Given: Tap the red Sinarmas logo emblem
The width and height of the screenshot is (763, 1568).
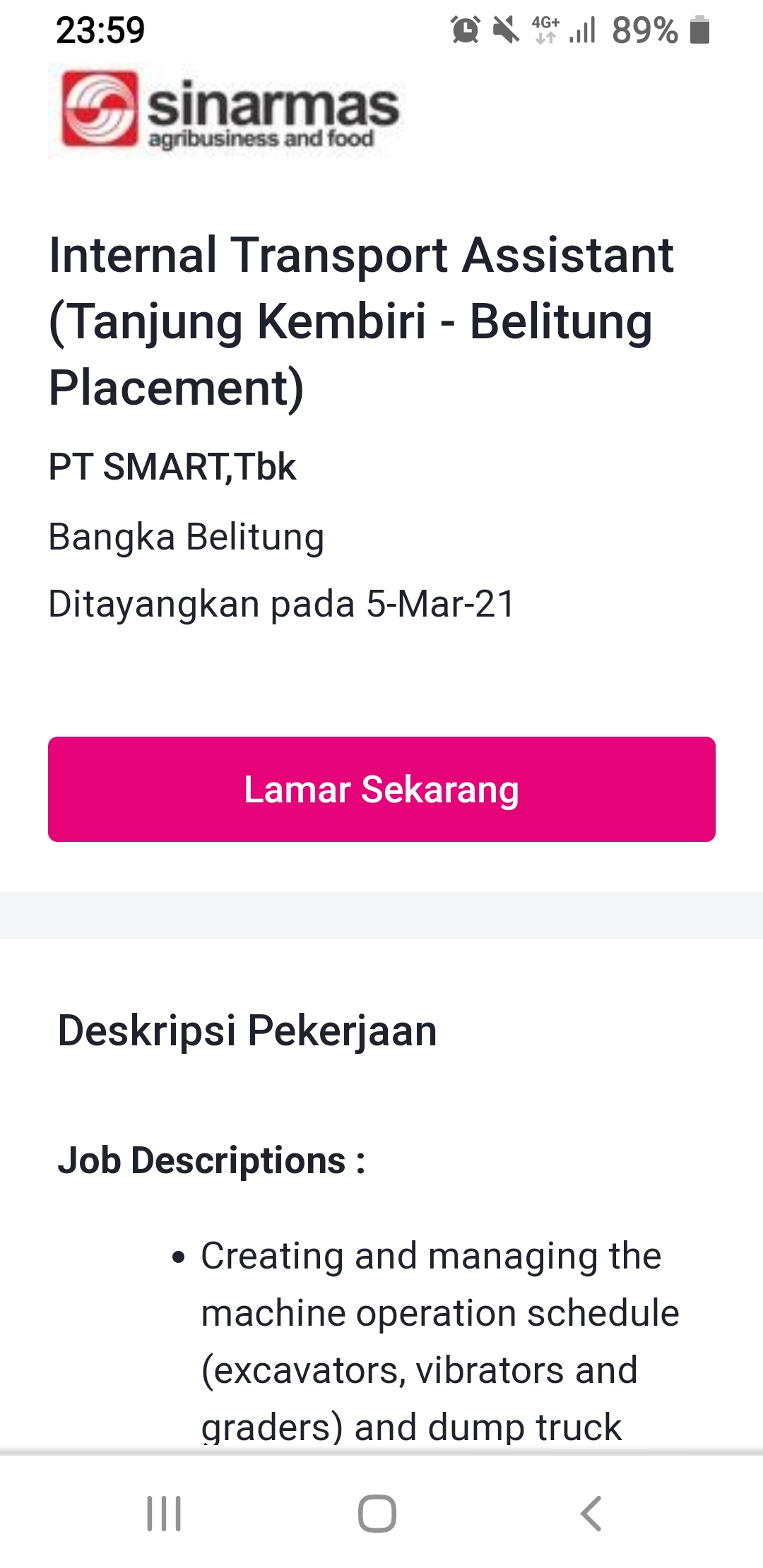Looking at the screenshot, I should pyautogui.click(x=99, y=109).
